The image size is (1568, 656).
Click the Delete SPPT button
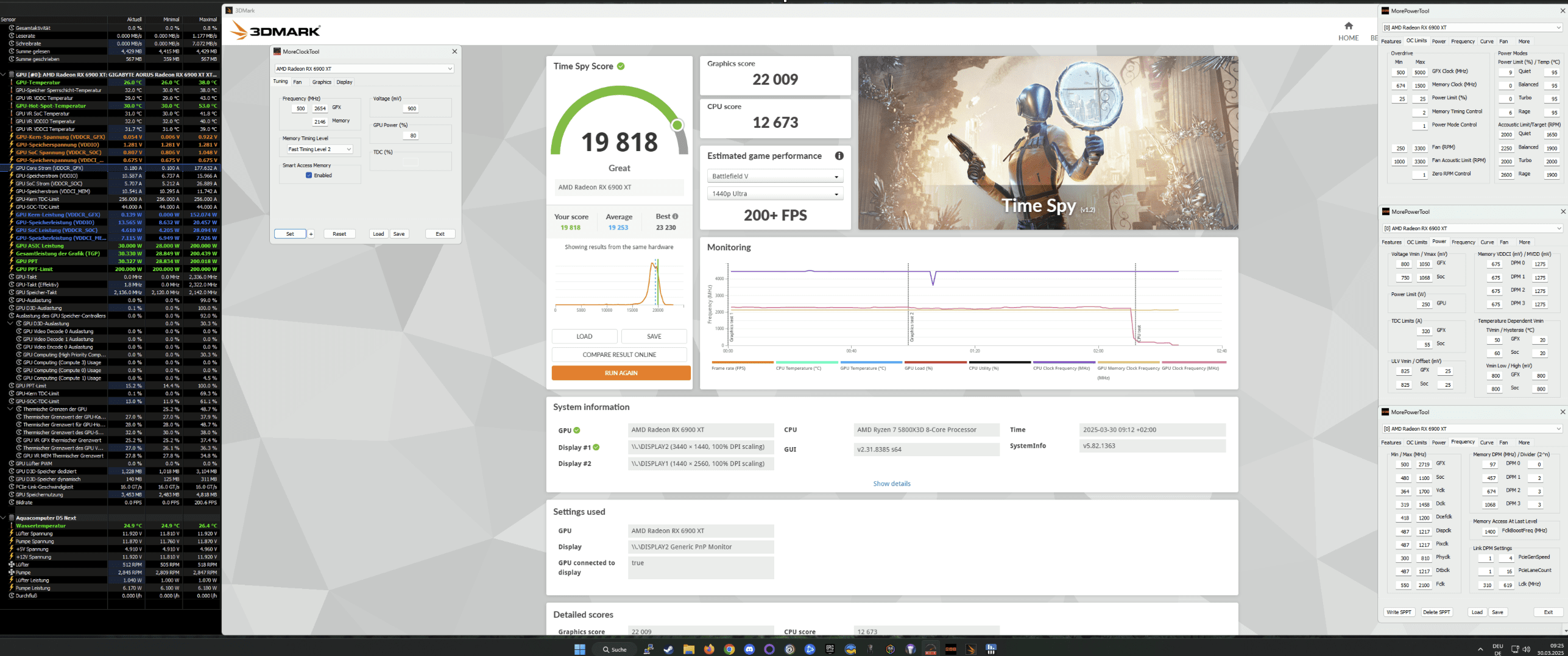point(1436,612)
